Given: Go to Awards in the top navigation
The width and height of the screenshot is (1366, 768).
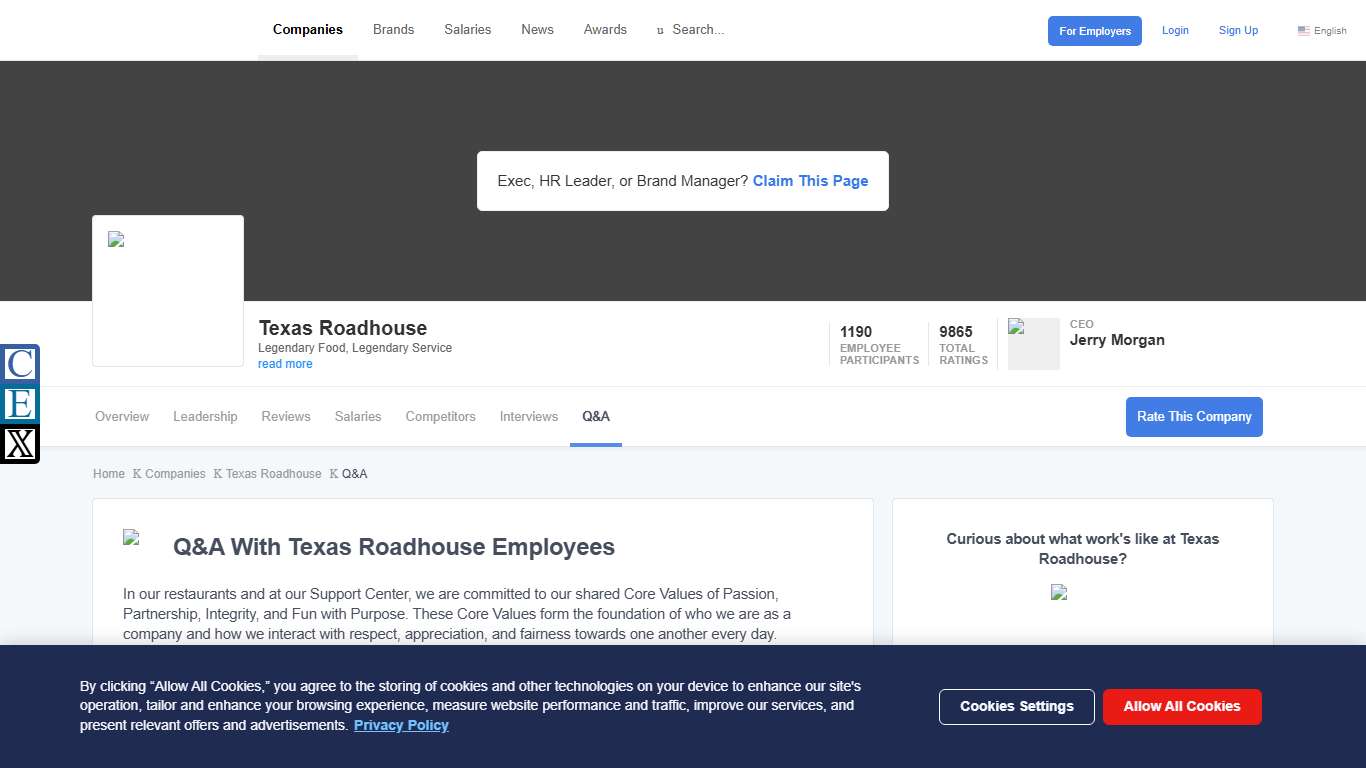Looking at the screenshot, I should (x=605, y=30).
